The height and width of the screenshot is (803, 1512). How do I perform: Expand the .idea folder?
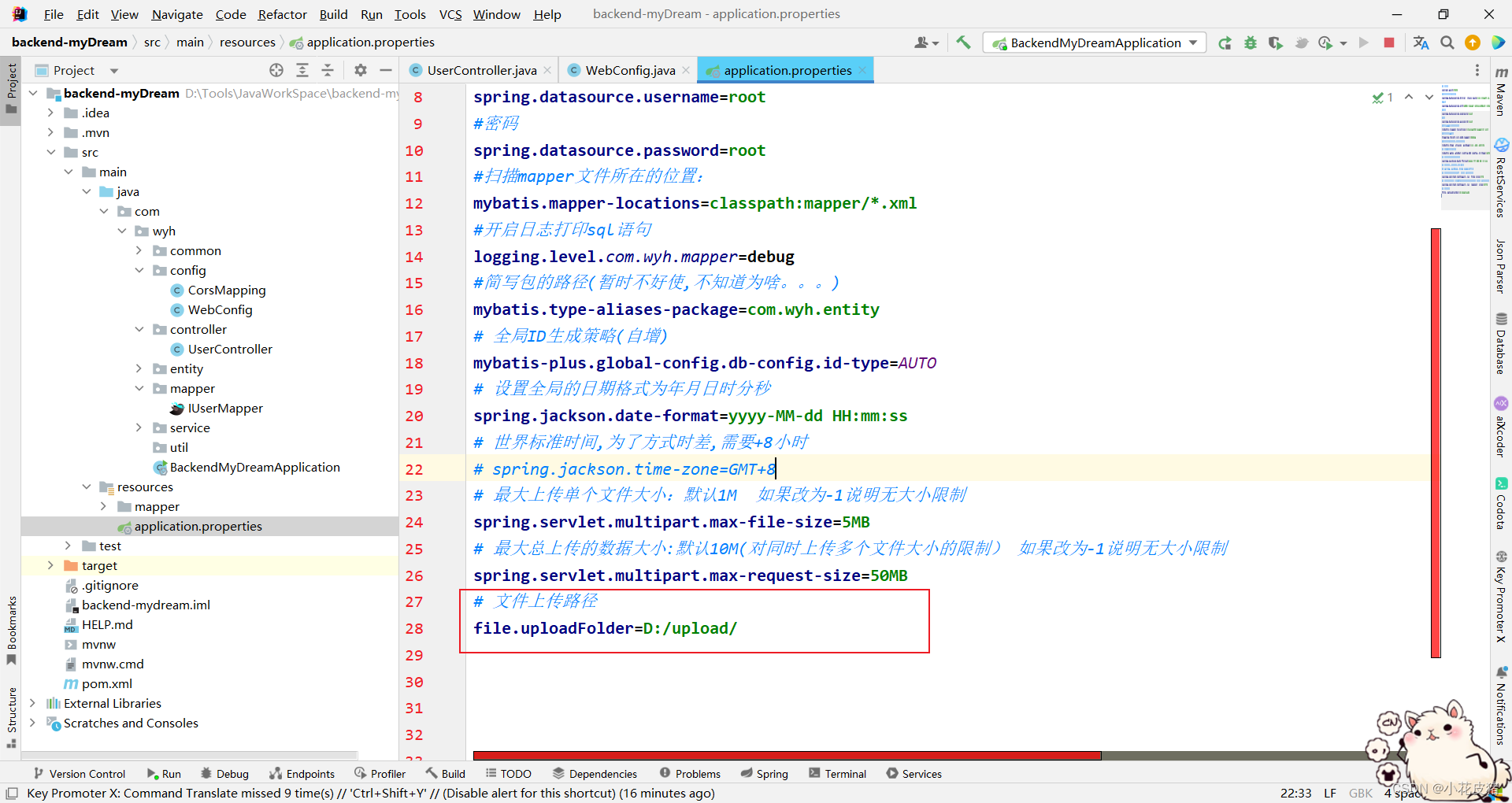click(50, 113)
